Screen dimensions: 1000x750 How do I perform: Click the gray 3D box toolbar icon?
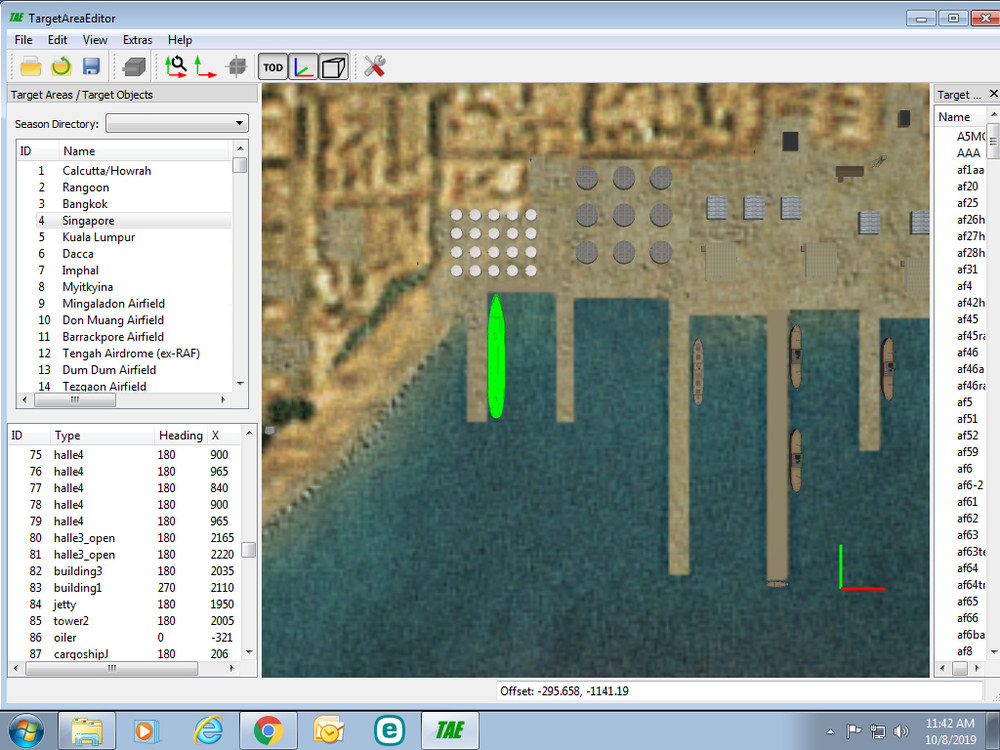[134, 66]
